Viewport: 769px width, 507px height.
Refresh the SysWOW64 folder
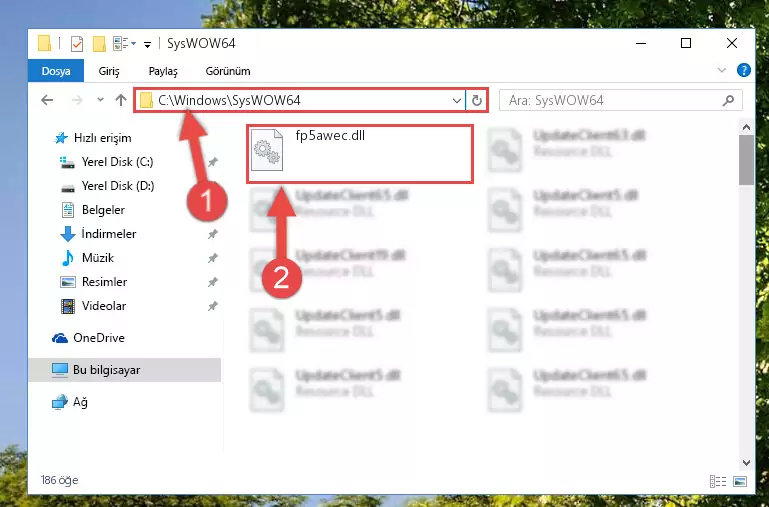click(476, 101)
